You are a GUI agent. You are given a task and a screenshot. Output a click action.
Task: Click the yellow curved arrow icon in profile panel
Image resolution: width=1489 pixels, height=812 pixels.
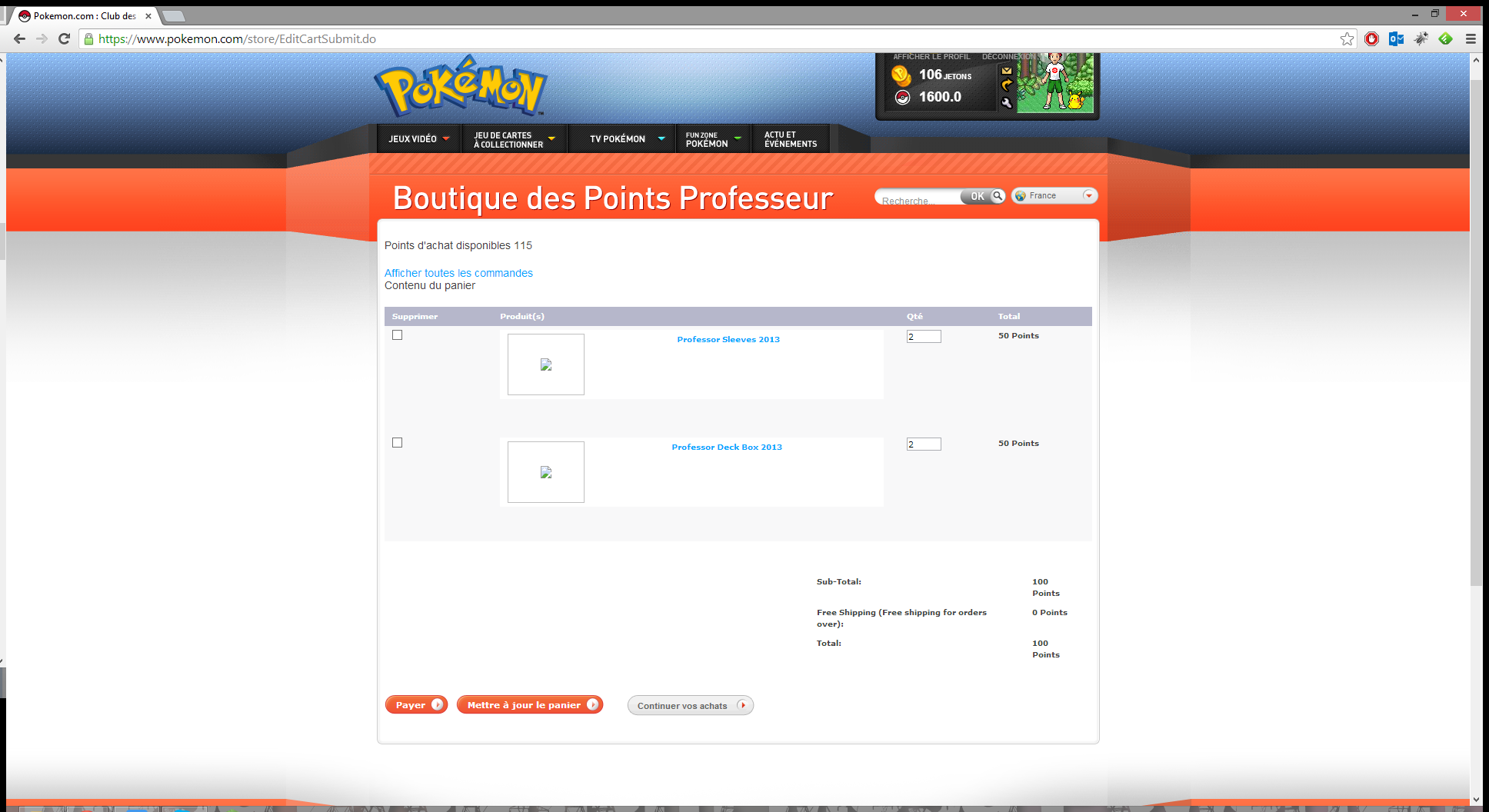(x=1007, y=86)
